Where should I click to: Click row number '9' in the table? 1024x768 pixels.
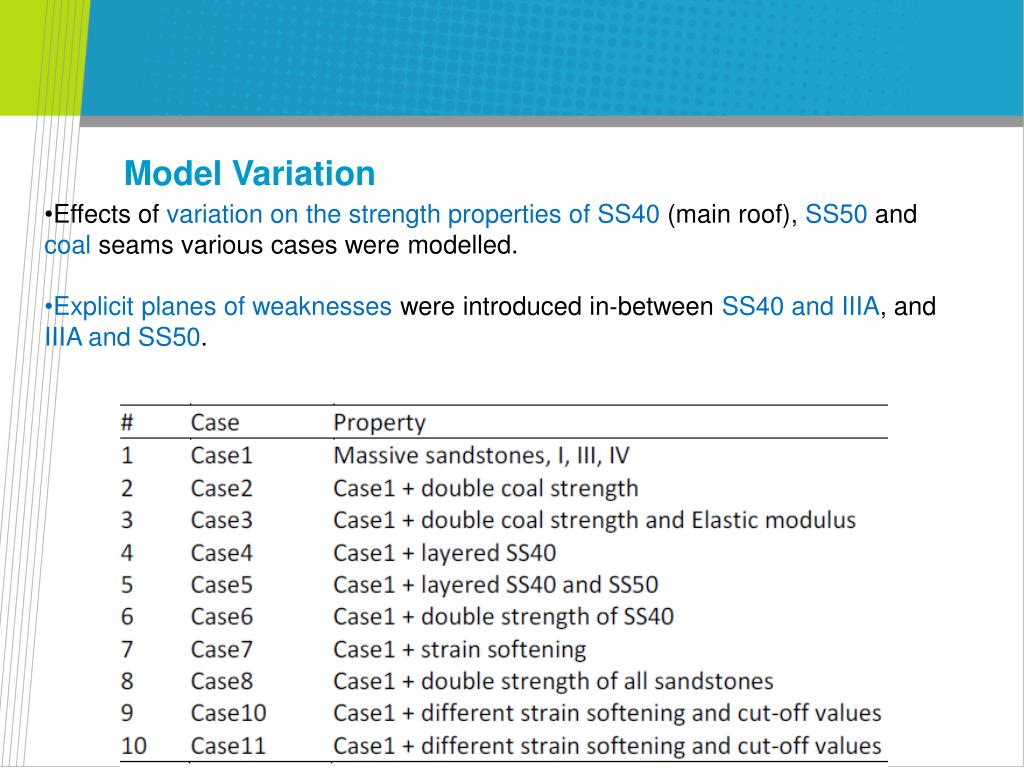pos(127,713)
